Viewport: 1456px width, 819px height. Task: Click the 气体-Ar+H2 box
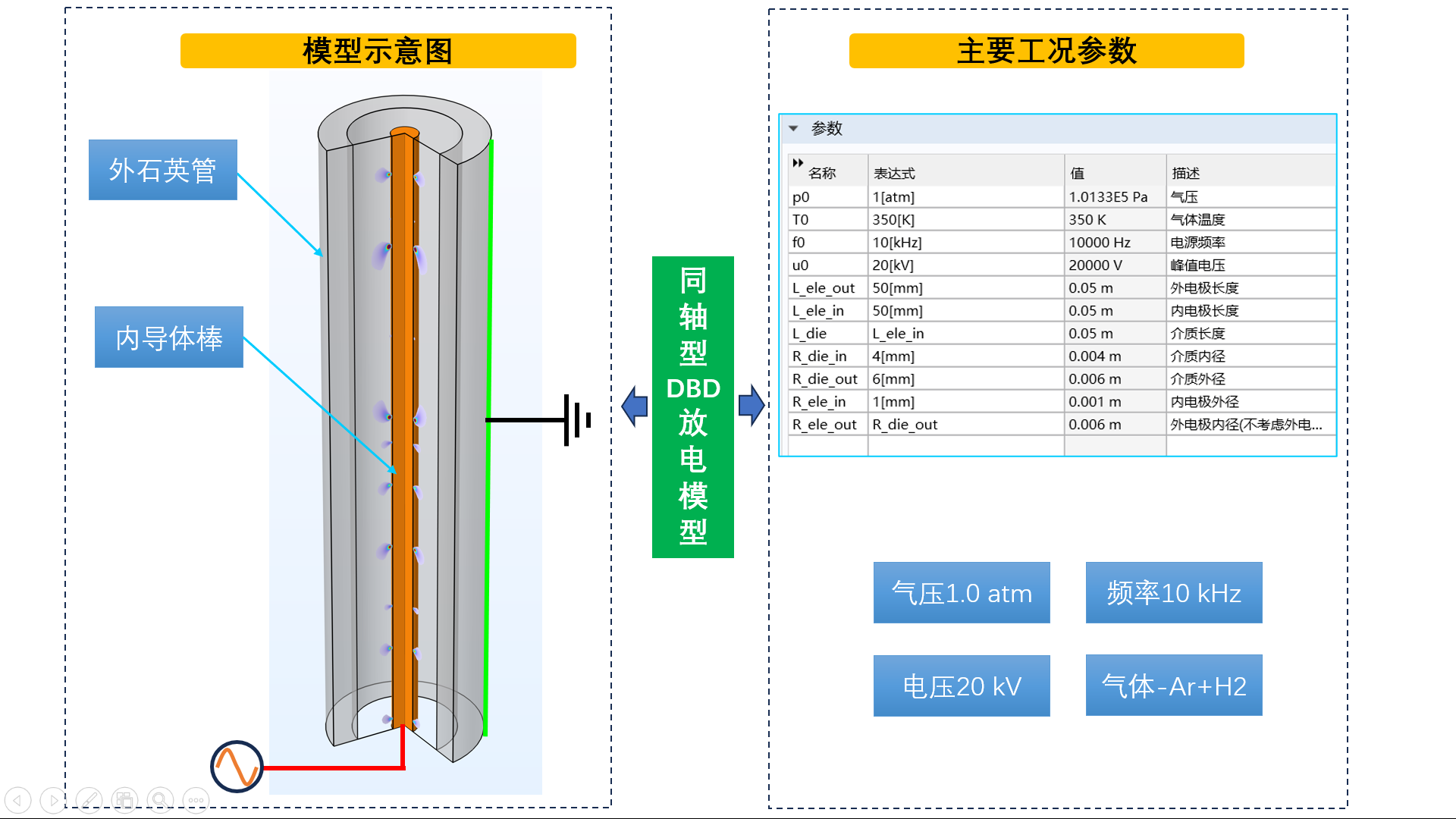point(1174,686)
